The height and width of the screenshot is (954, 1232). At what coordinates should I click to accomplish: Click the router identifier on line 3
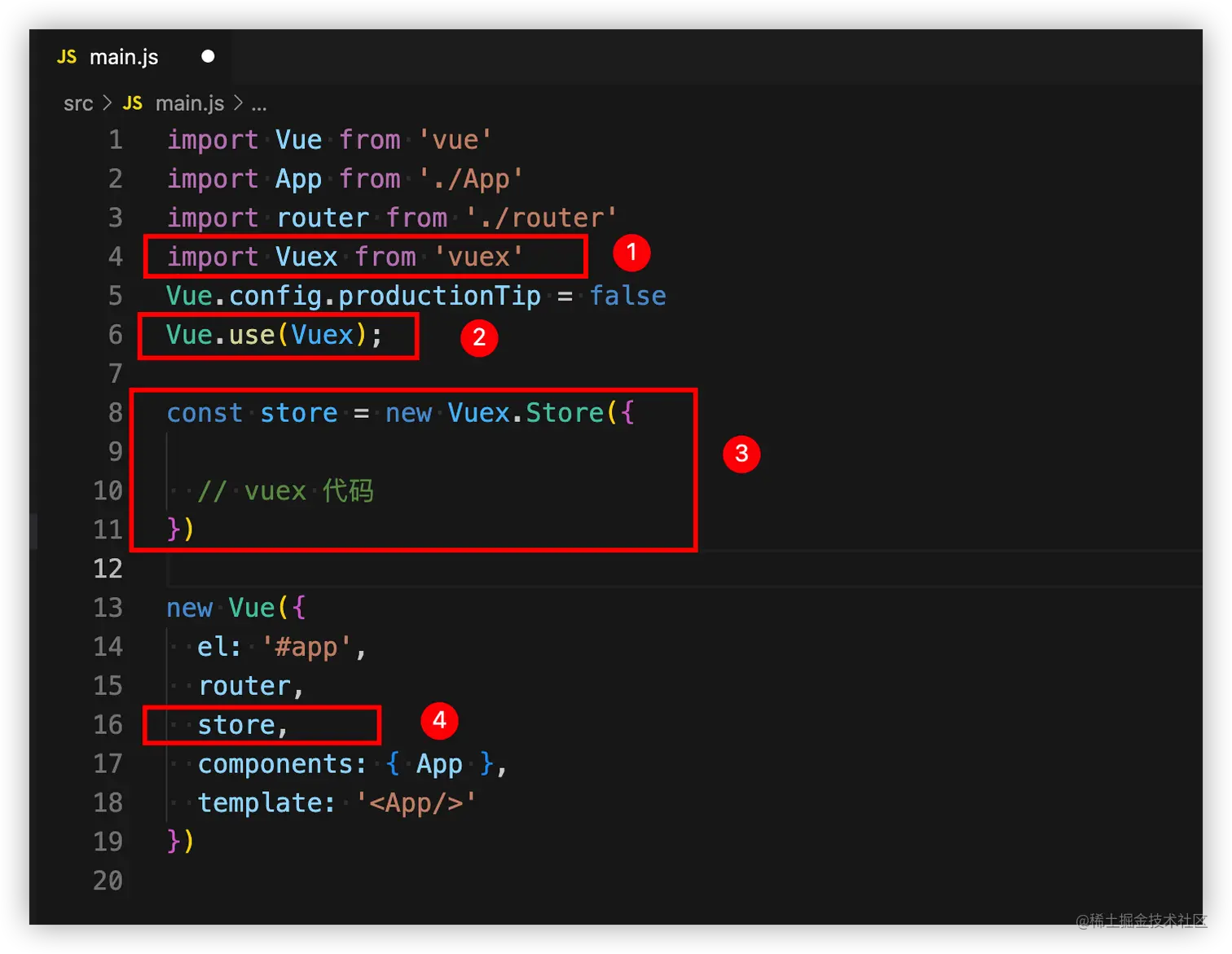tap(323, 218)
